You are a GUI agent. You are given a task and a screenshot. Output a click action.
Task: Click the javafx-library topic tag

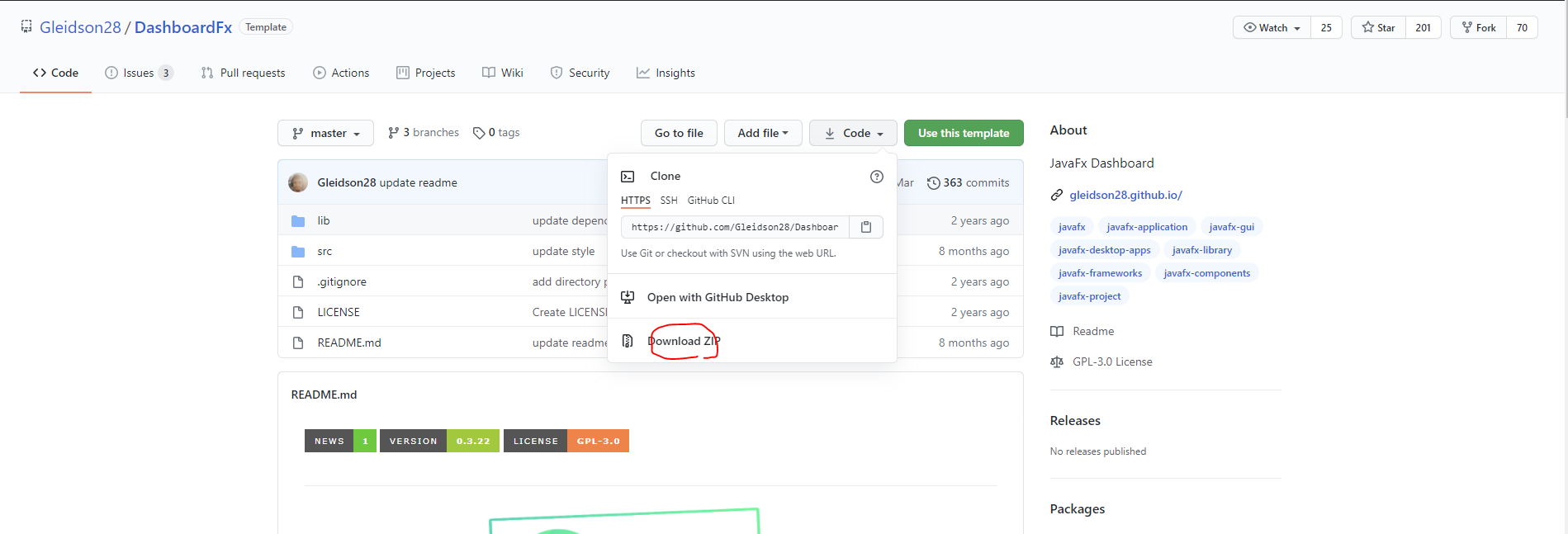point(1201,250)
